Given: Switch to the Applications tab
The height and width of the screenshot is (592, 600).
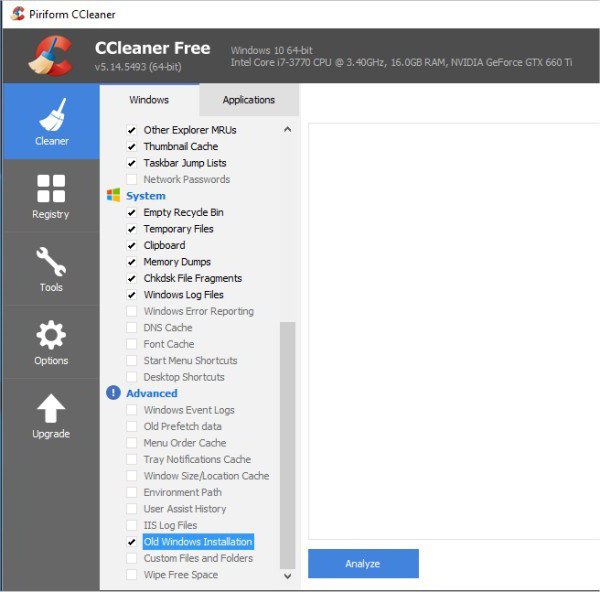Looking at the screenshot, I should (249, 100).
